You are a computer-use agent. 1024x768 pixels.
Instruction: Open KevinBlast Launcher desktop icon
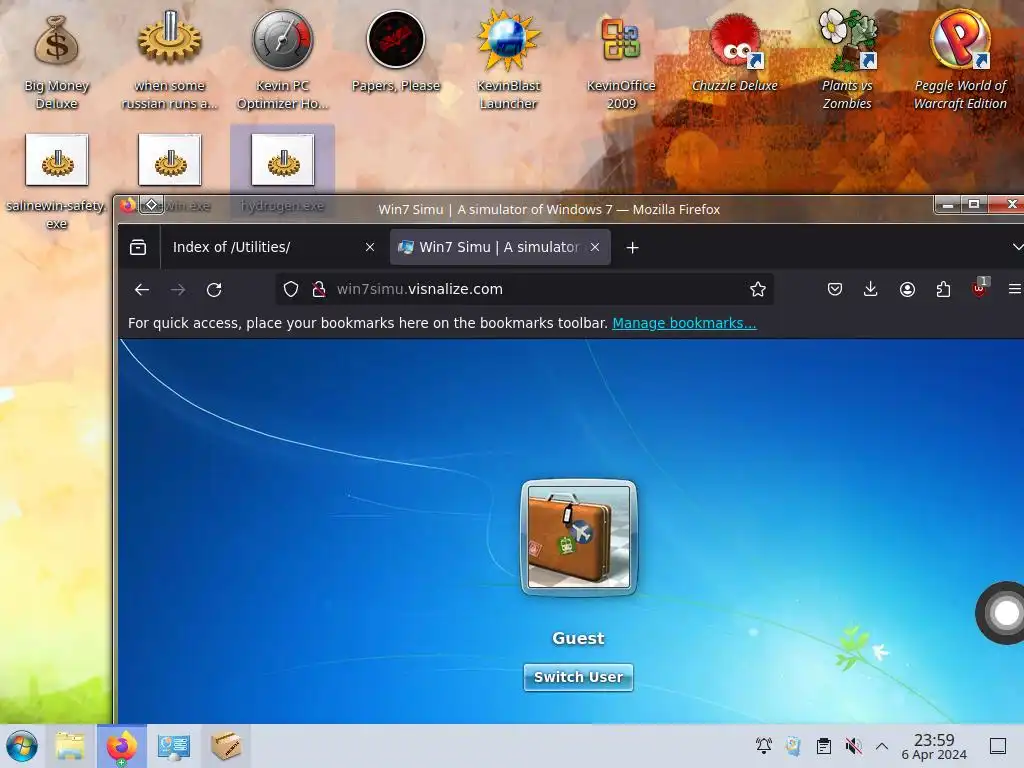coord(508,61)
